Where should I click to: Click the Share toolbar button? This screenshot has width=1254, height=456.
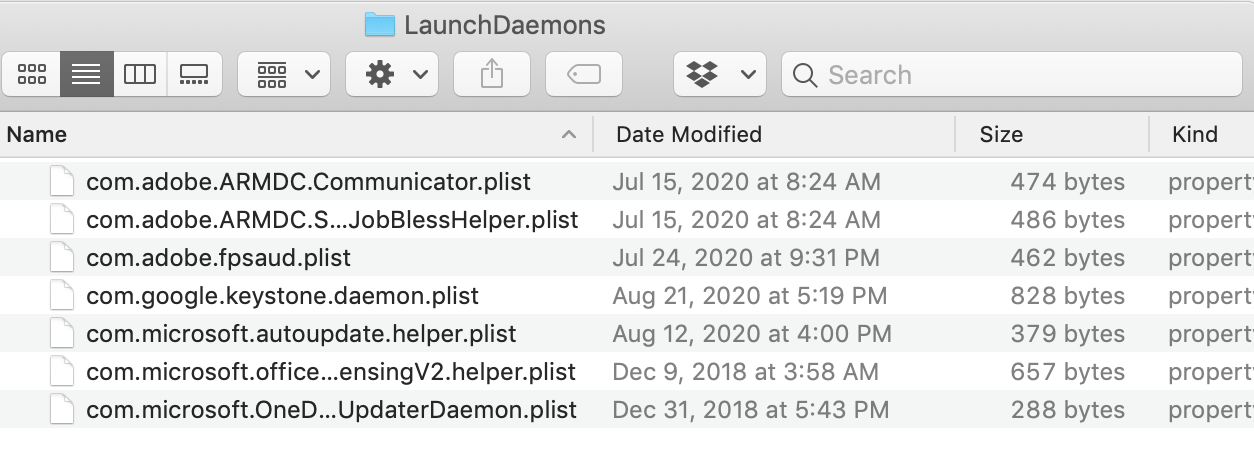pyautogui.click(x=491, y=75)
